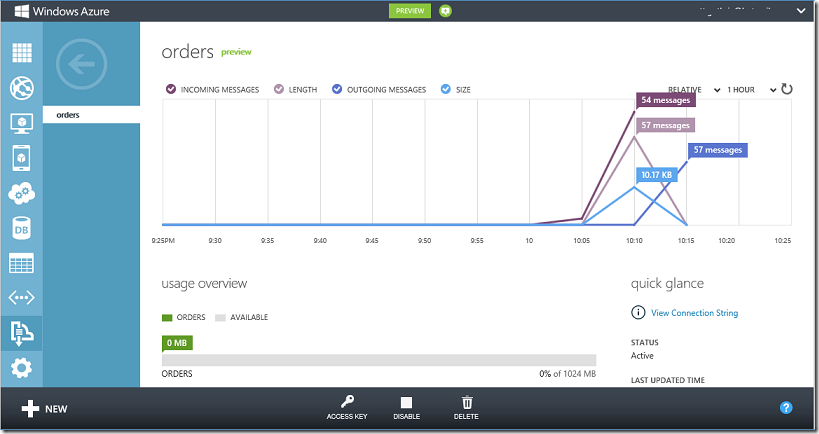
Task: Click the View Connection String info icon
Action: pos(638,312)
